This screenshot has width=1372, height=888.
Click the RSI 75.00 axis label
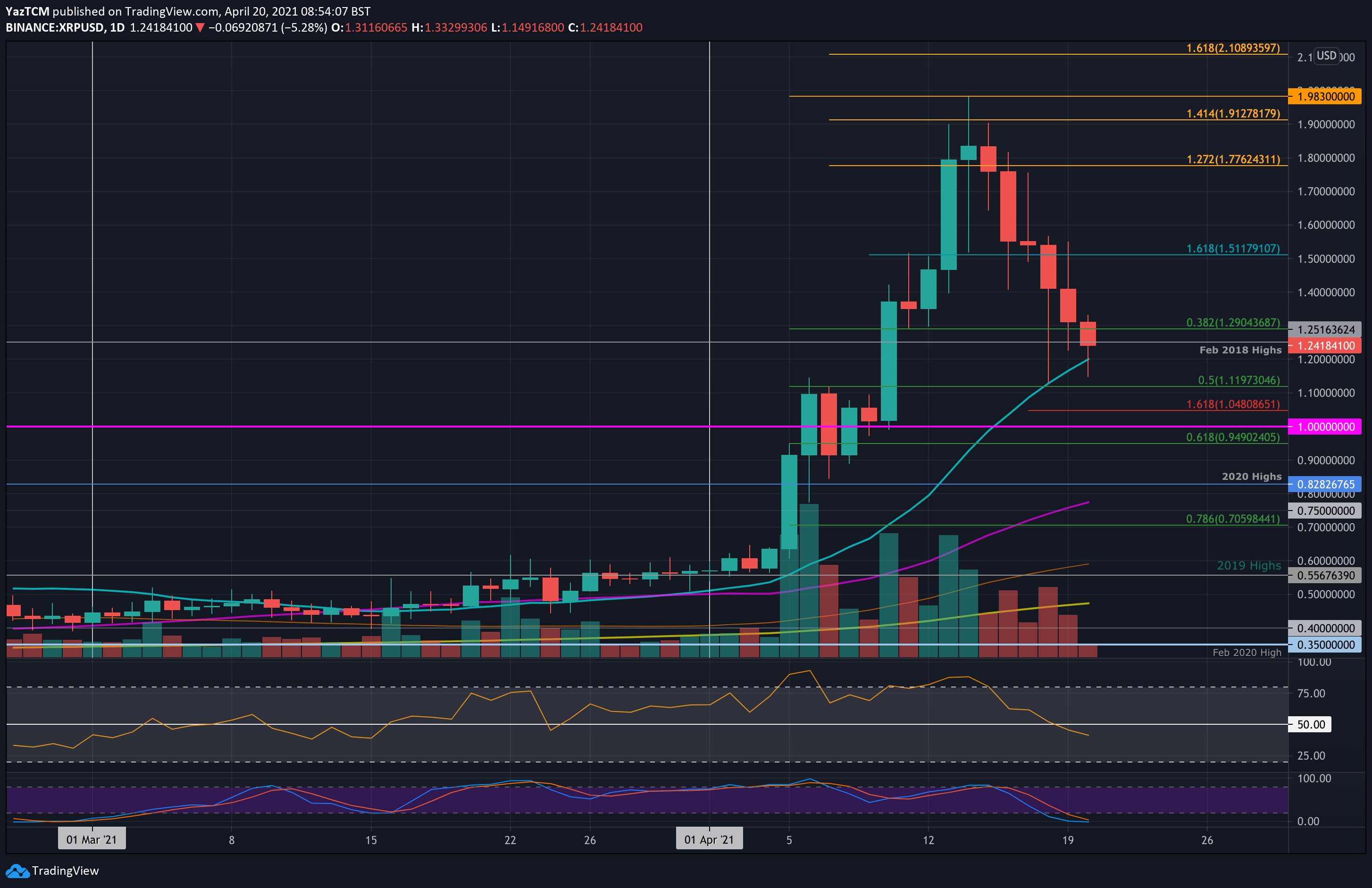[1311, 694]
